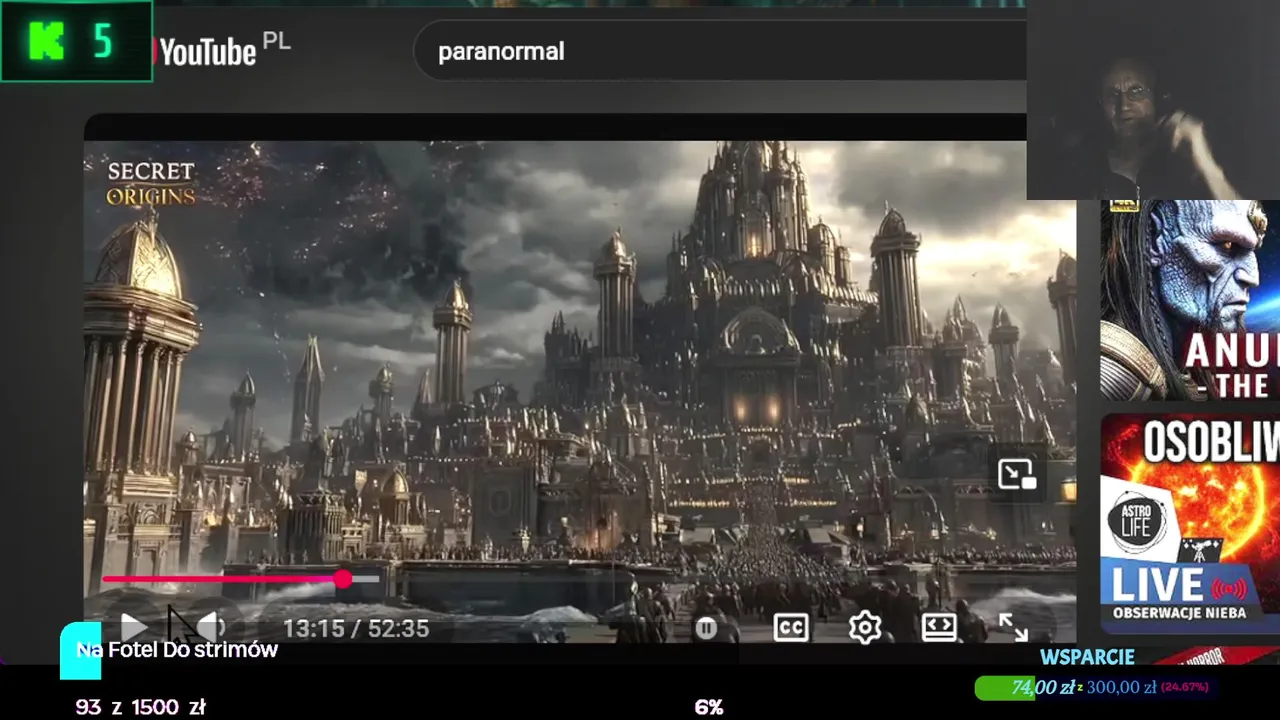The image size is (1280, 720).
Task: Click the search field containing "paranormal"
Action: (x=720, y=51)
